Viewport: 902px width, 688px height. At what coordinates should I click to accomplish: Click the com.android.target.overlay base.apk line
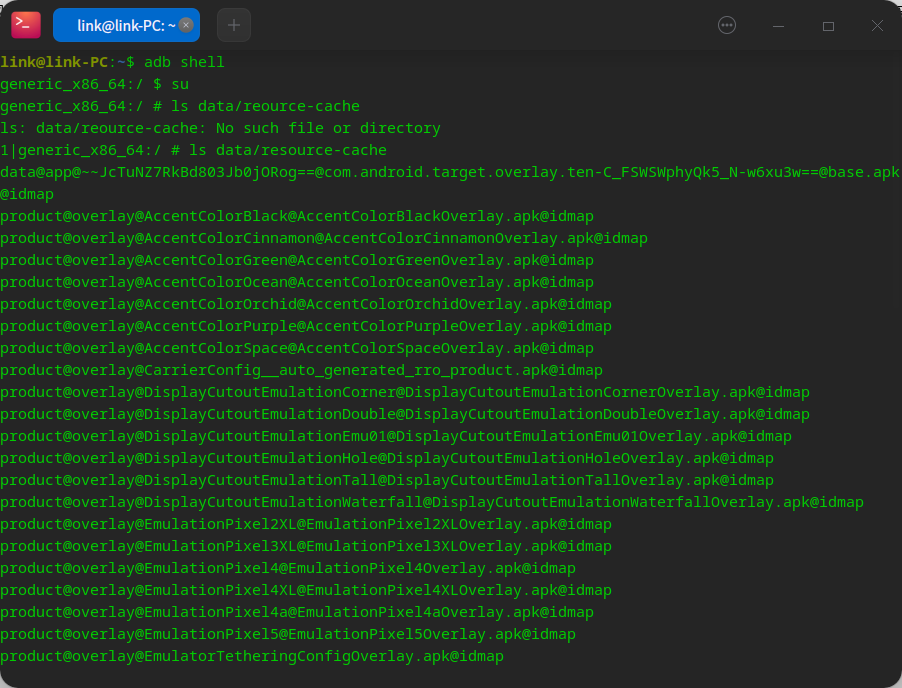[x=449, y=172]
